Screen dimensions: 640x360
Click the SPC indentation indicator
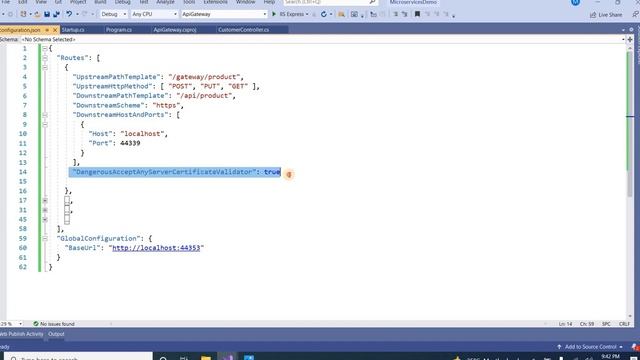click(606, 324)
